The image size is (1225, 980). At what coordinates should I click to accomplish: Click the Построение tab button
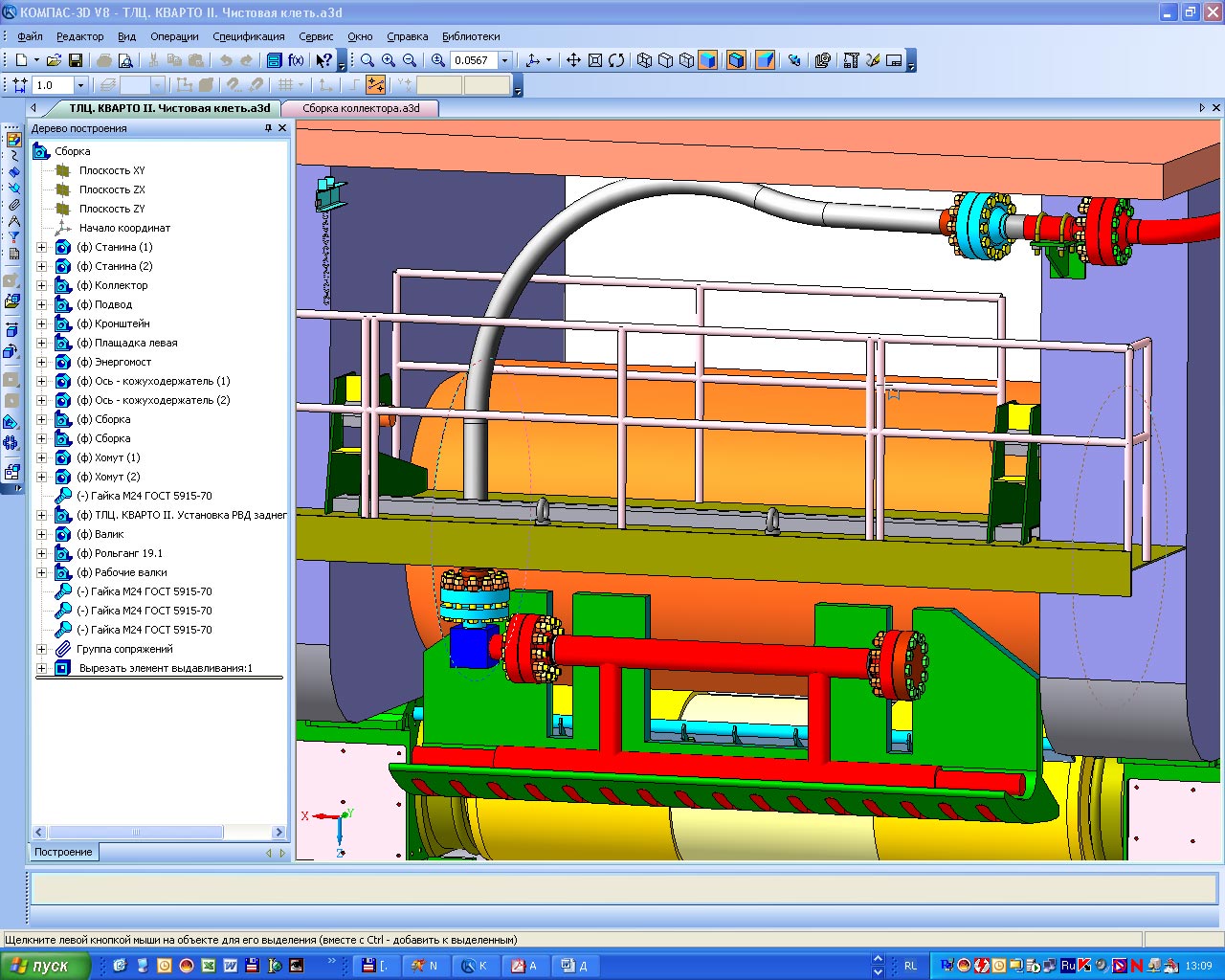pos(63,852)
